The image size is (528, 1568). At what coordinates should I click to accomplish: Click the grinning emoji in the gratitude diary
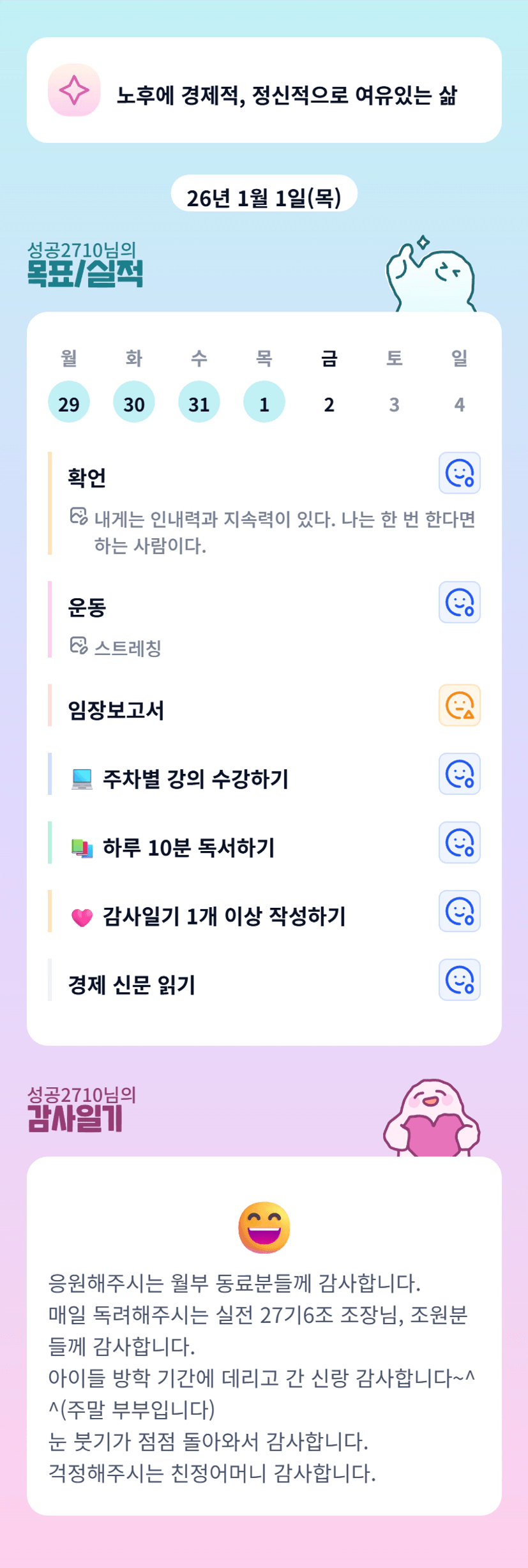[264, 1227]
